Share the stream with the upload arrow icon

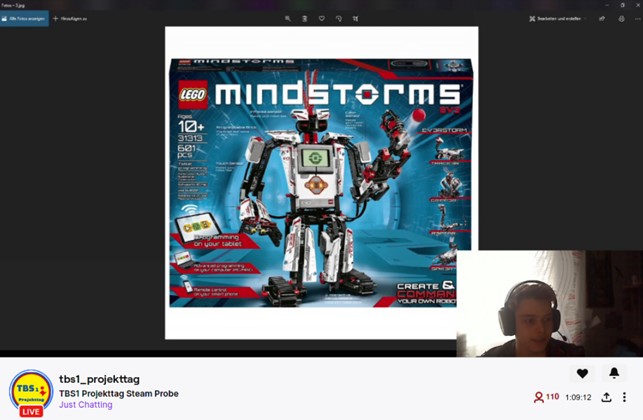[x=607, y=397]
